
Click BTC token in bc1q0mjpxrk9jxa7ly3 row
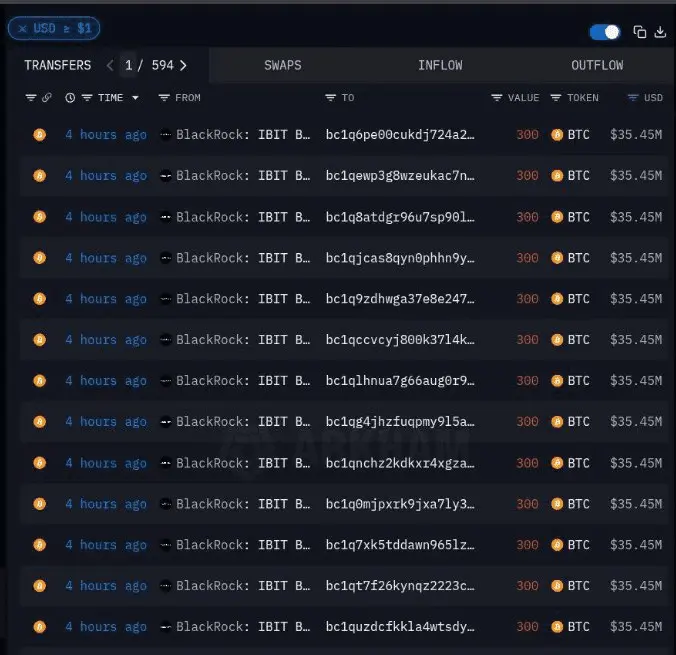(570, 504)
